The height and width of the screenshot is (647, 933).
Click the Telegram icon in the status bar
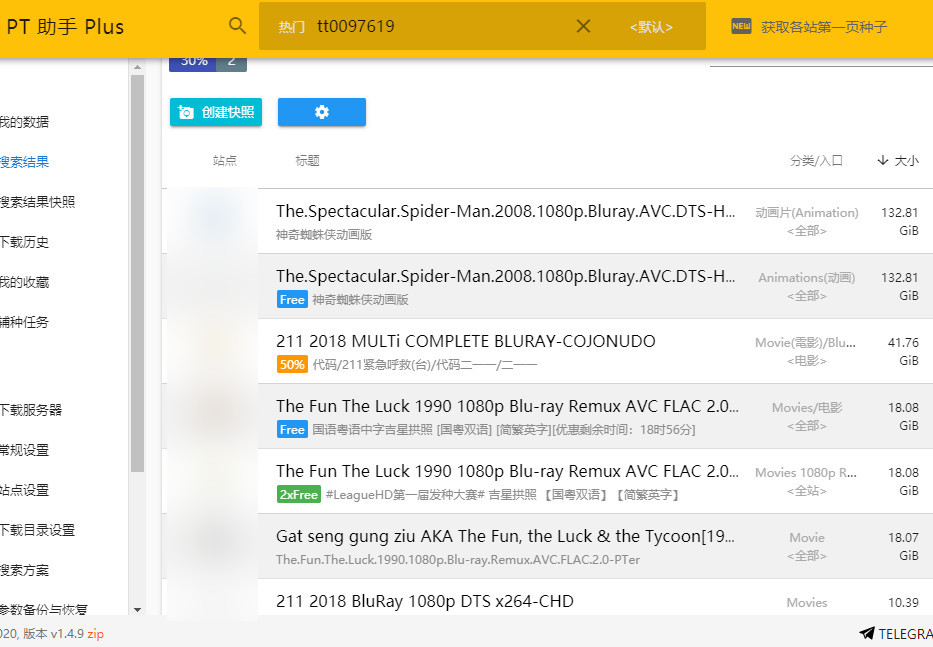868,633
